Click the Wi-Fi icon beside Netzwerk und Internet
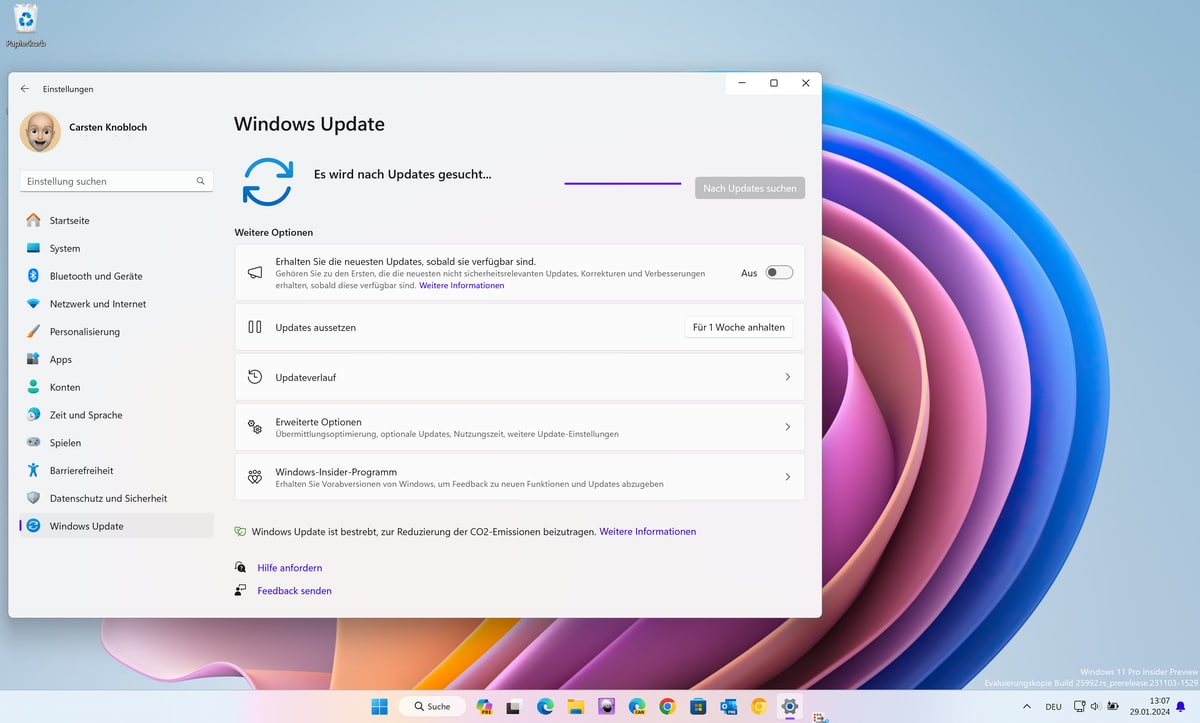1200x723 pixels. click(x=33, y=304)
